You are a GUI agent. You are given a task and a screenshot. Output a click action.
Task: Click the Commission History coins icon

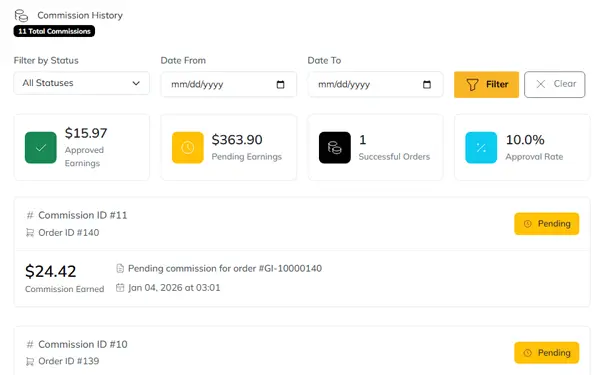(x=21, y=16)
